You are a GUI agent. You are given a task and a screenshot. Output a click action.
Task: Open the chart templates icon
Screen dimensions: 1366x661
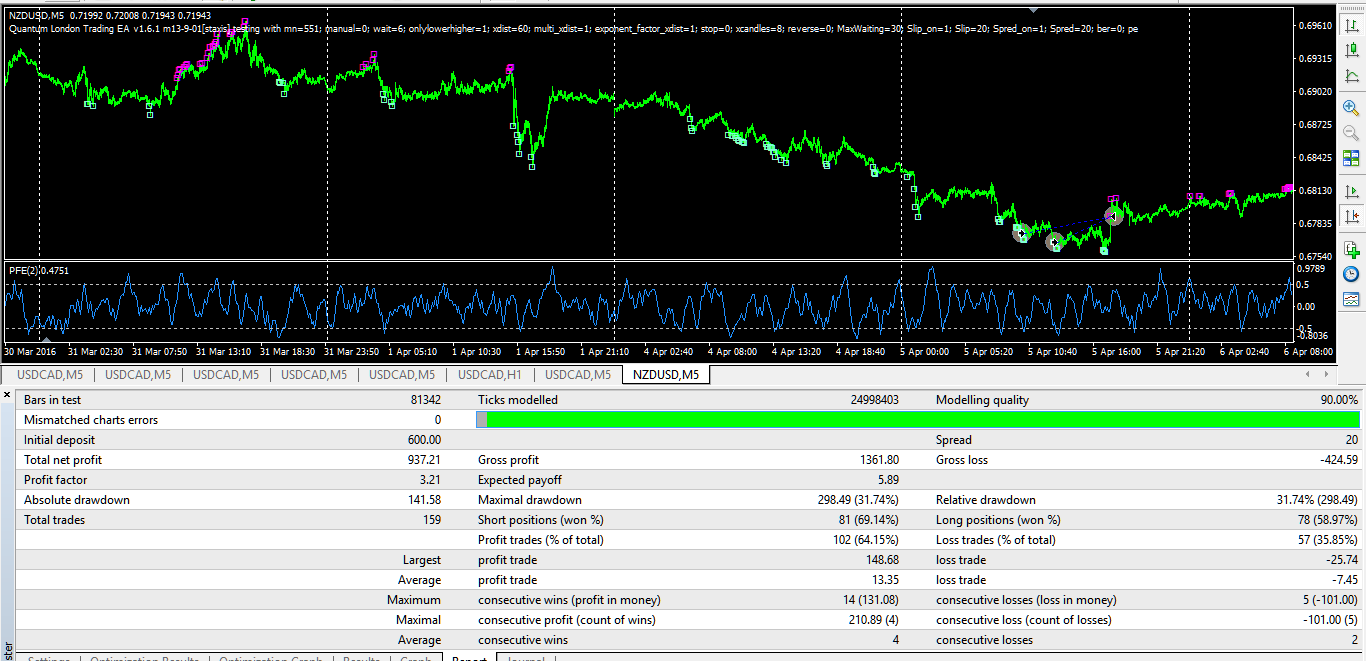point(1351,299)
